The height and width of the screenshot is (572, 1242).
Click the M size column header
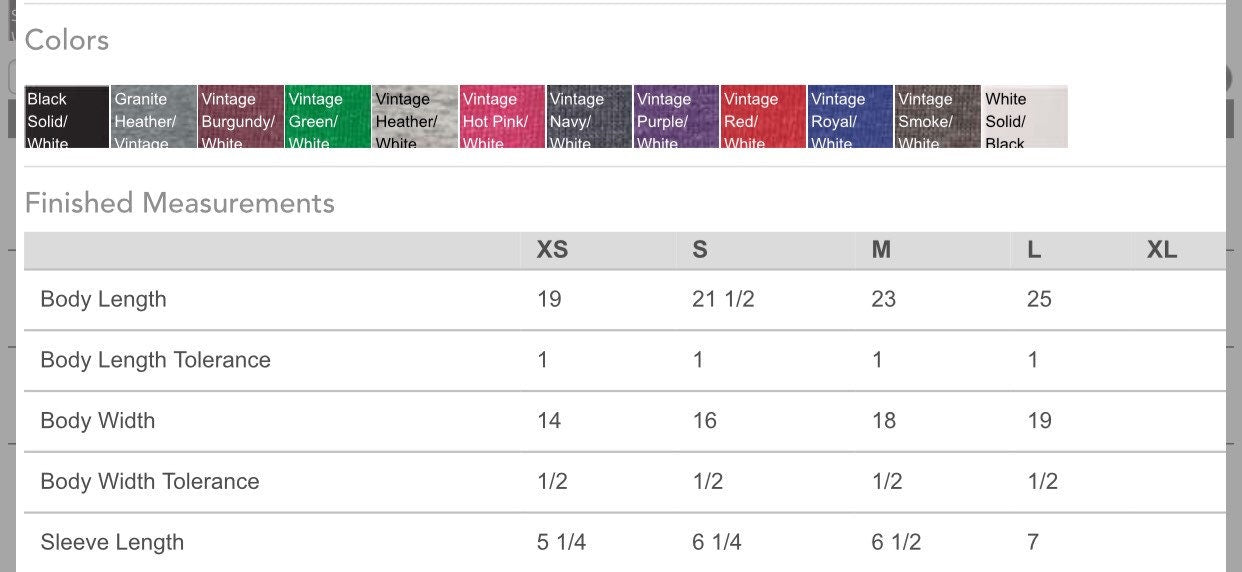point(881,250)
